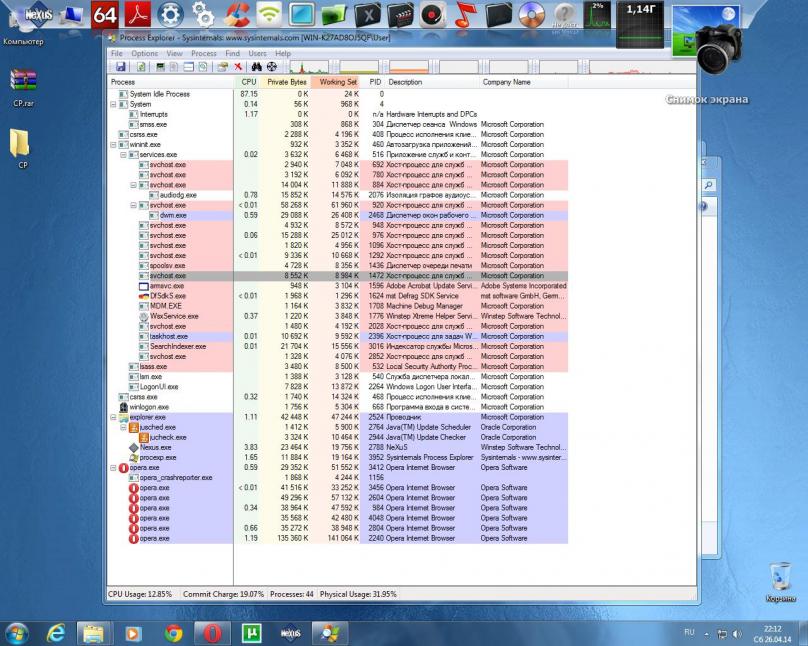808x646 pixels.
Task: Click the Properties toolbar icon beside red X
Action: [223, 66]
